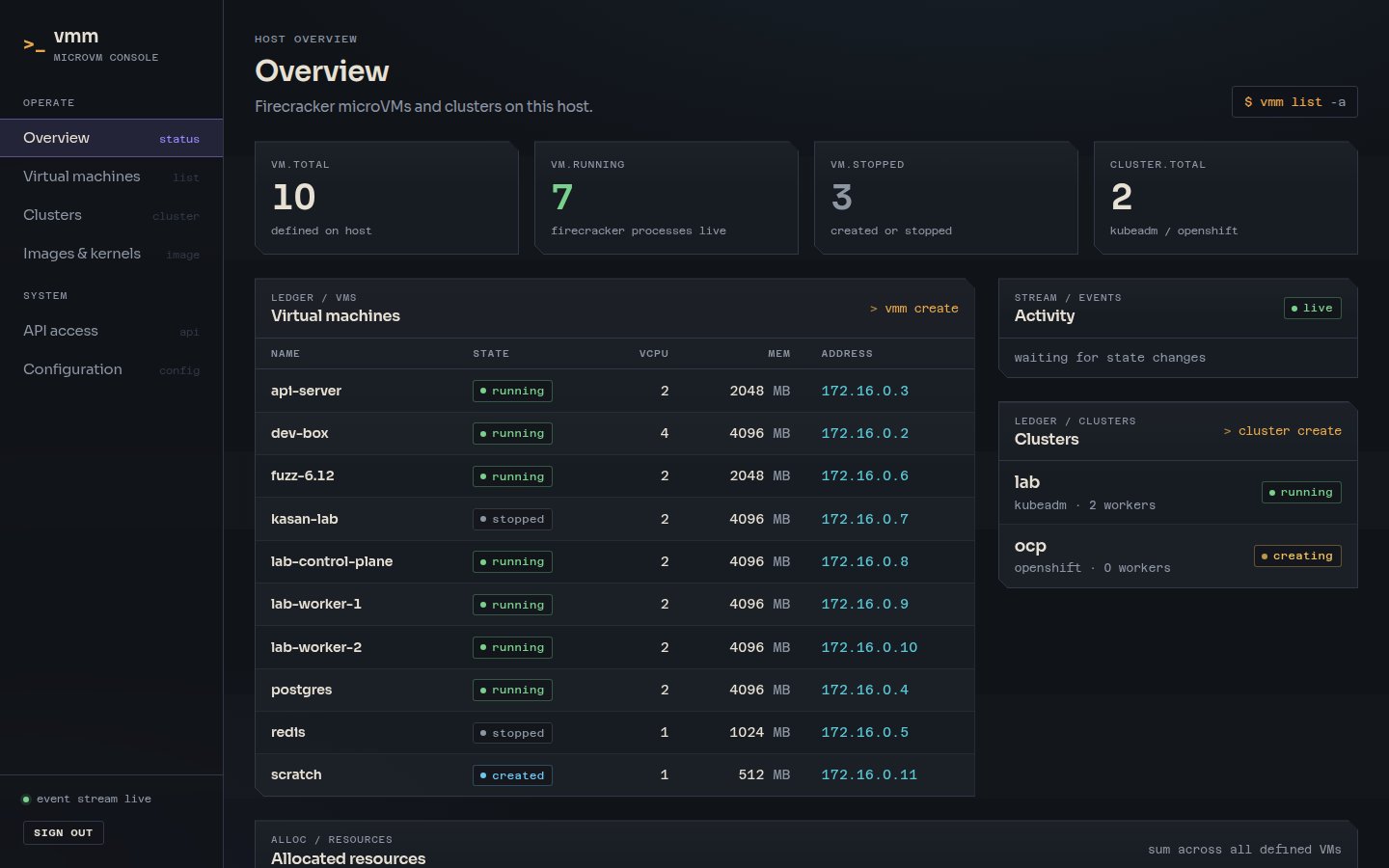Click address 172.16.0.9
This screenshot has height=868, width=1389.
864,604
